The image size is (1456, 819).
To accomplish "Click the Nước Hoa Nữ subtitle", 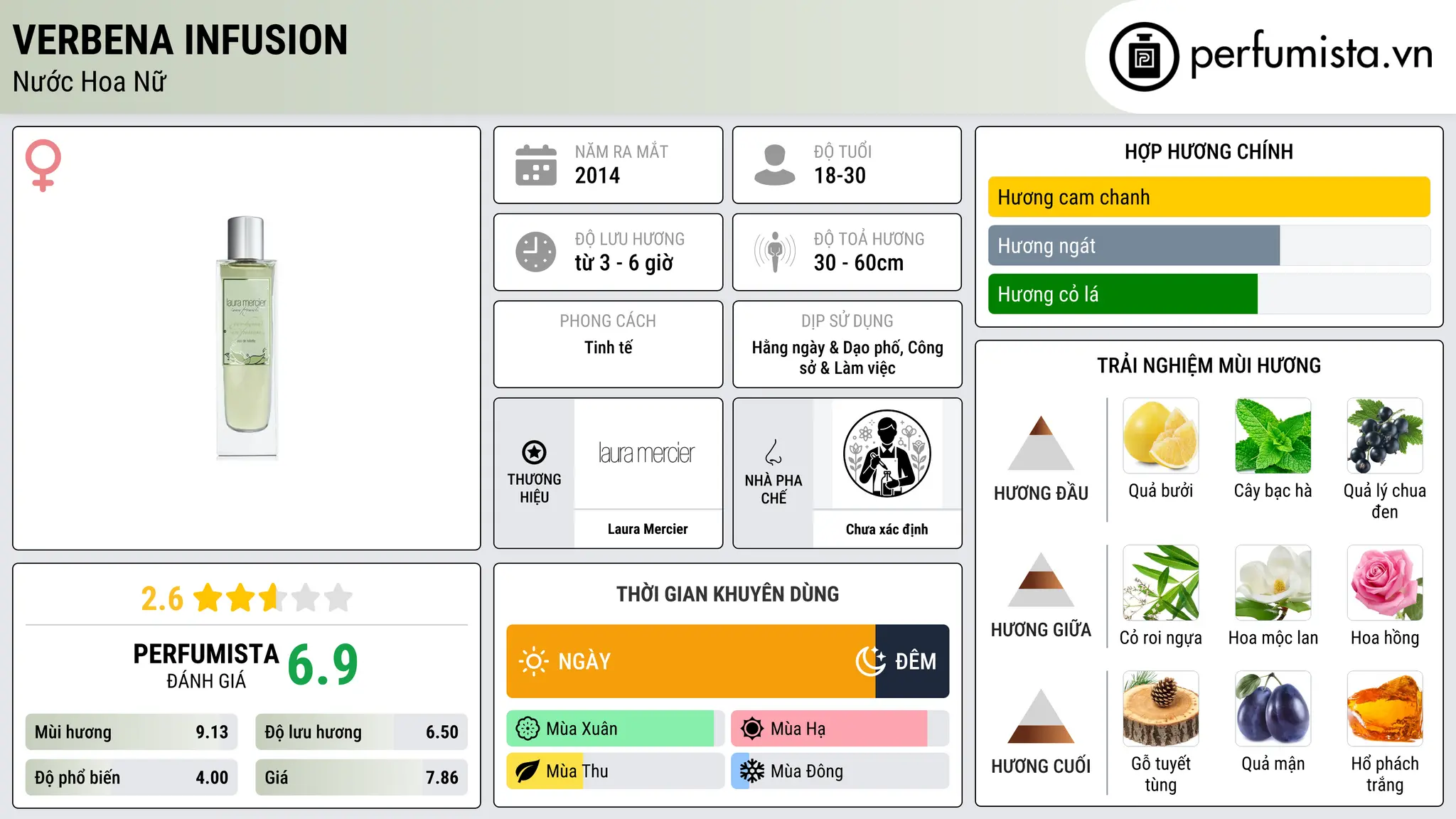I will tap(90, 82).
